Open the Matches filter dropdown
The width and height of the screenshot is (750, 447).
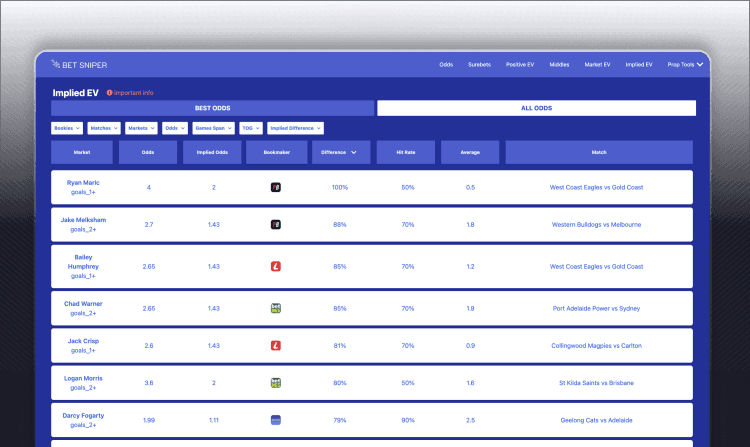pos(104,128)
